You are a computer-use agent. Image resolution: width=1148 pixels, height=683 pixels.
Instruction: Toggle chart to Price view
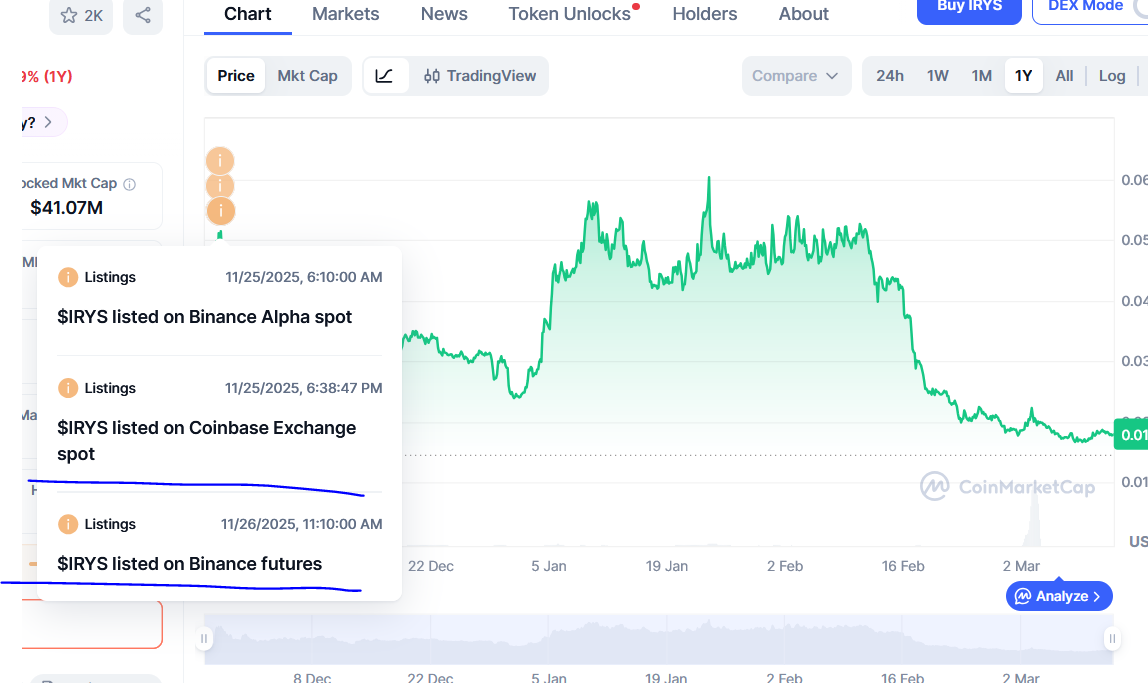tap(236, 76)
